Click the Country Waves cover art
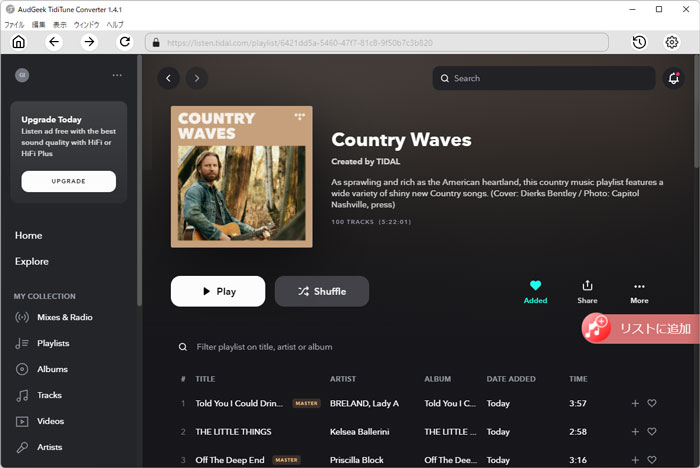Screen dimensions: 700x468 click(242, 176)
